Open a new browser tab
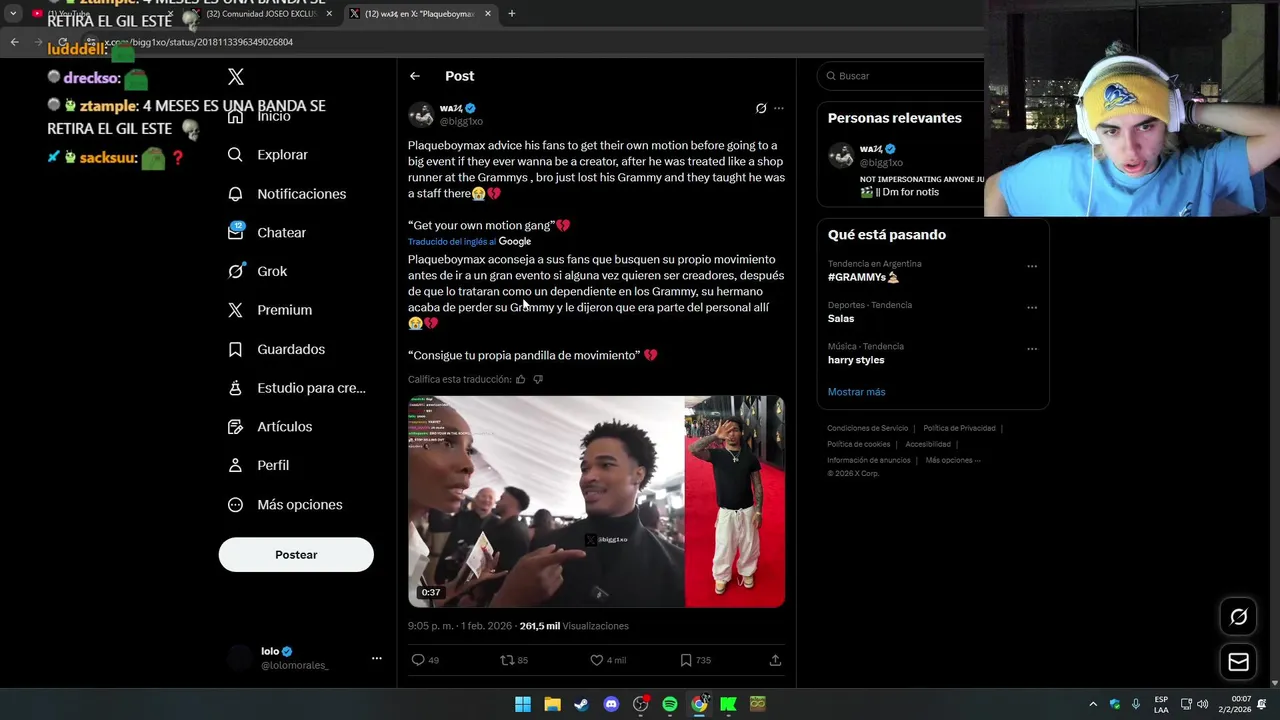The image size is (1280, 720). (512, 14)
